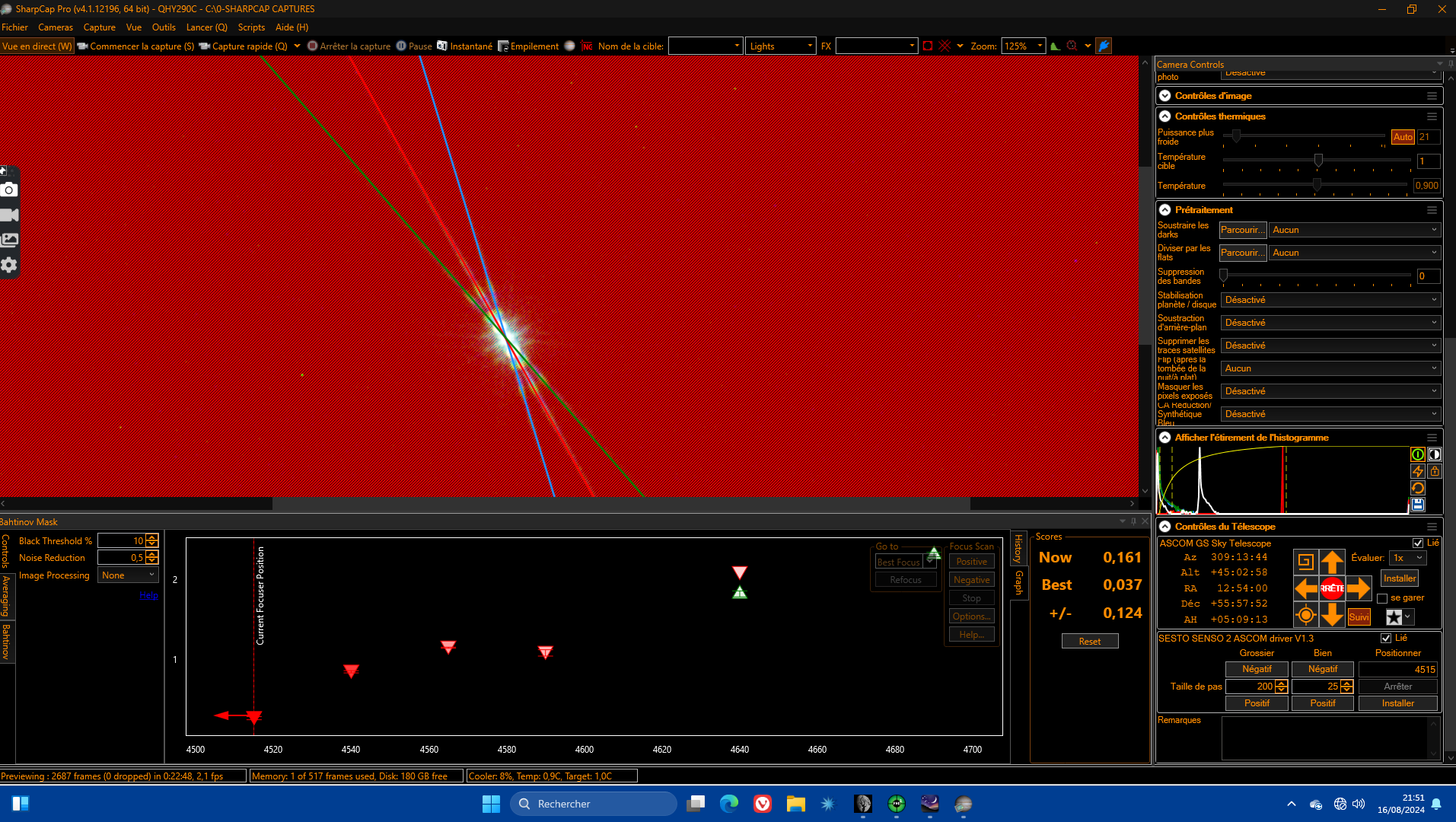Click the Empilement live stack button
The width and height of the screenshot is (1456, 822).
tap(528, 46)
